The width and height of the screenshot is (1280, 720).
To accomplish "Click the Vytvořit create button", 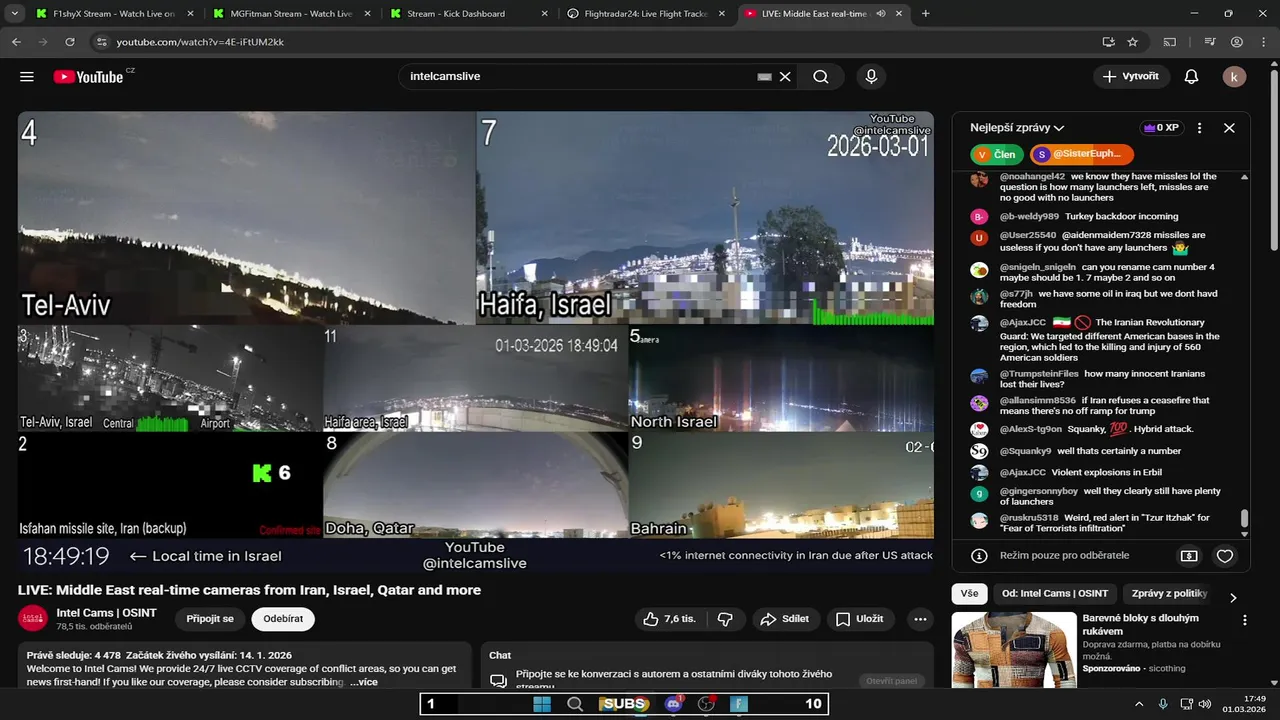I will pyautogui.click(x=1130, y=77).
